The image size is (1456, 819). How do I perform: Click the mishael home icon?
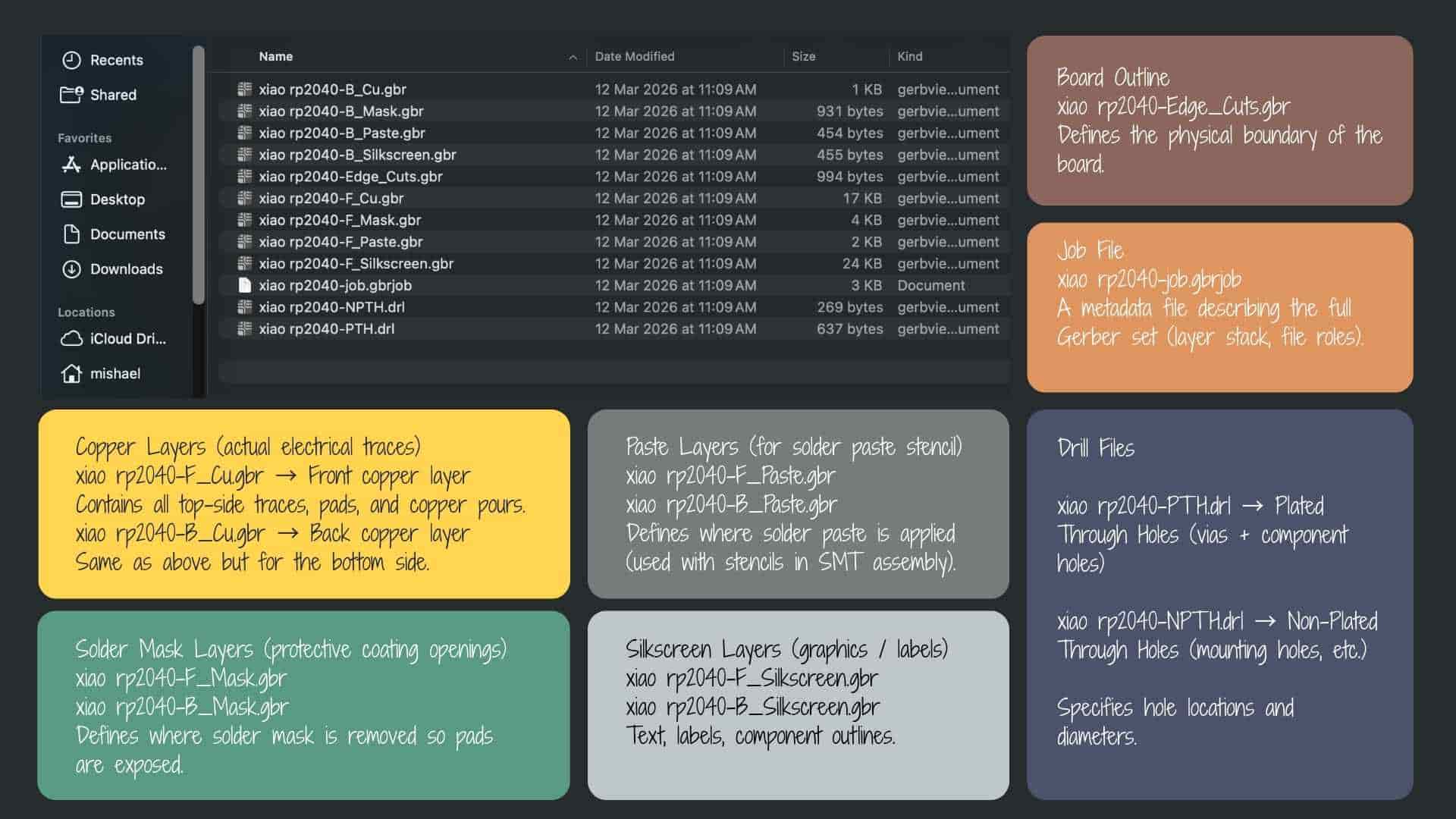tap(71, 374)
